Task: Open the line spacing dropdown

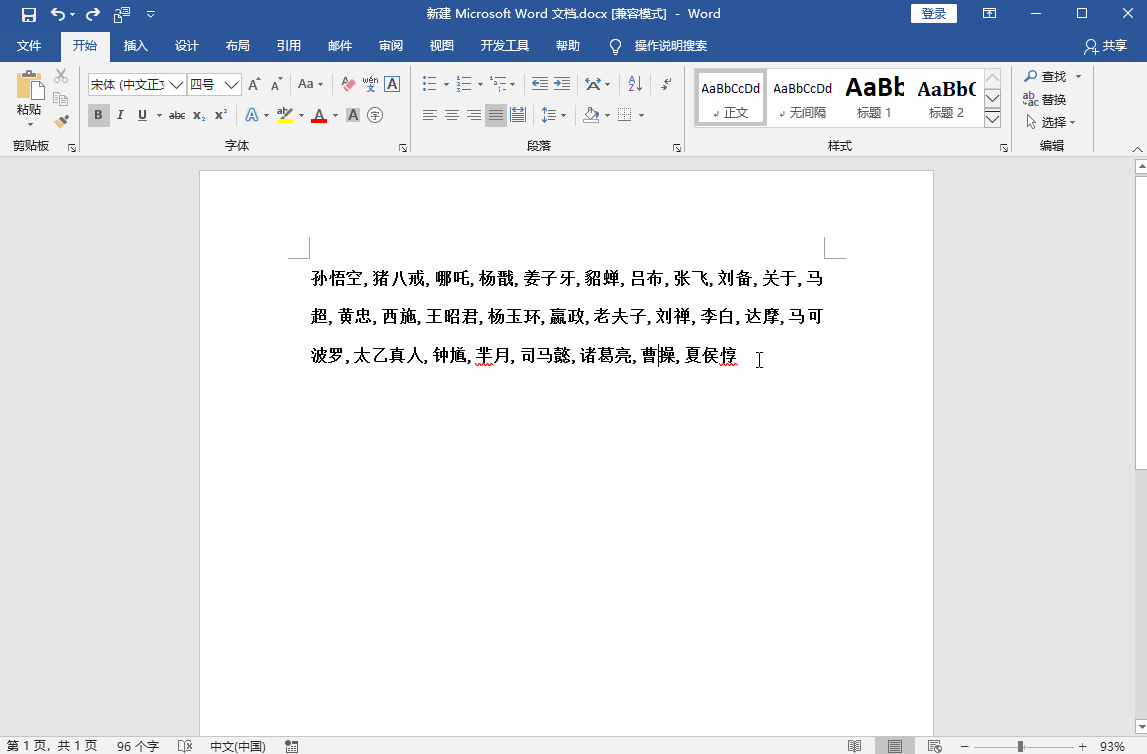Action: (x=553, y=115)
